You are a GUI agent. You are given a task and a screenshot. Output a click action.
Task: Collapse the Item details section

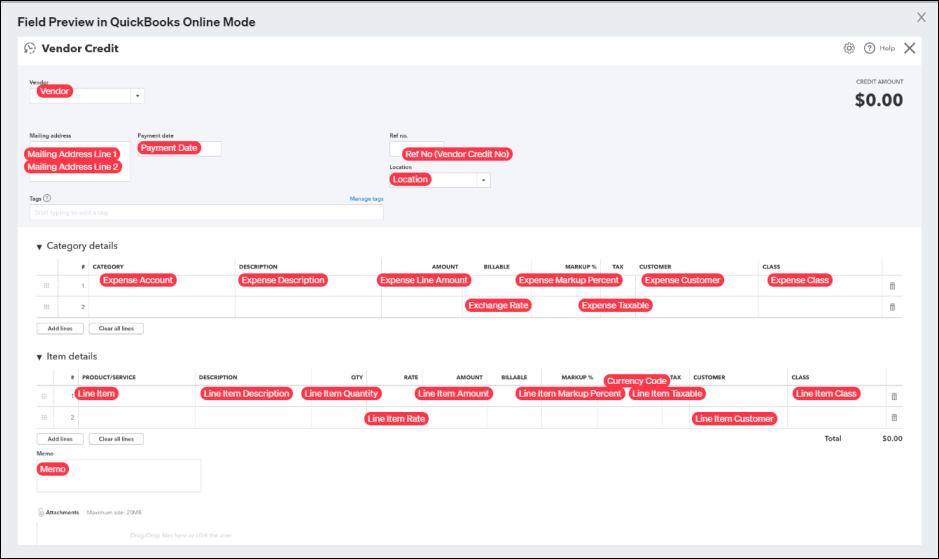(x=40, y=357)
